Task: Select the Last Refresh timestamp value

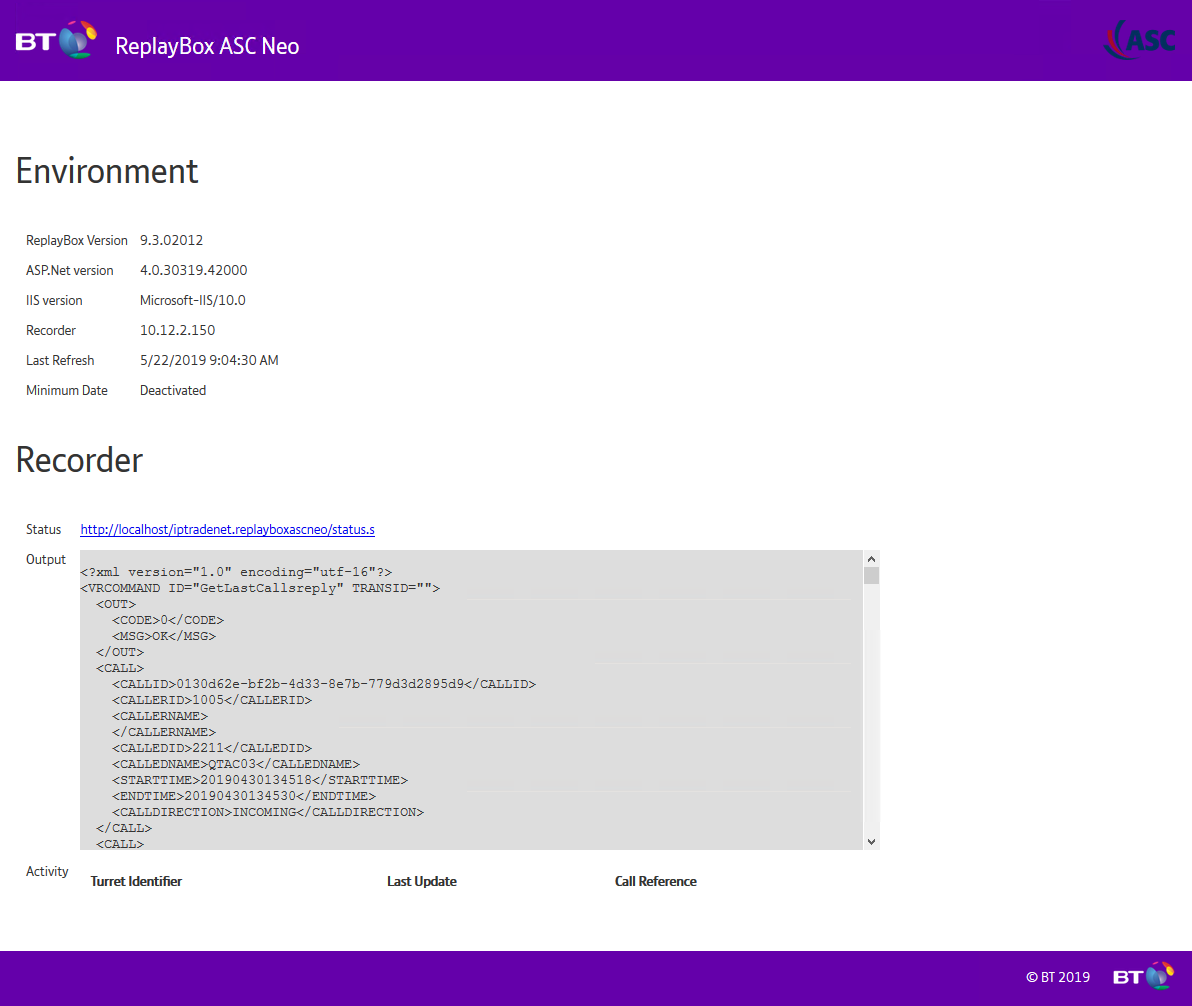Action: click(x=209, y=360)
